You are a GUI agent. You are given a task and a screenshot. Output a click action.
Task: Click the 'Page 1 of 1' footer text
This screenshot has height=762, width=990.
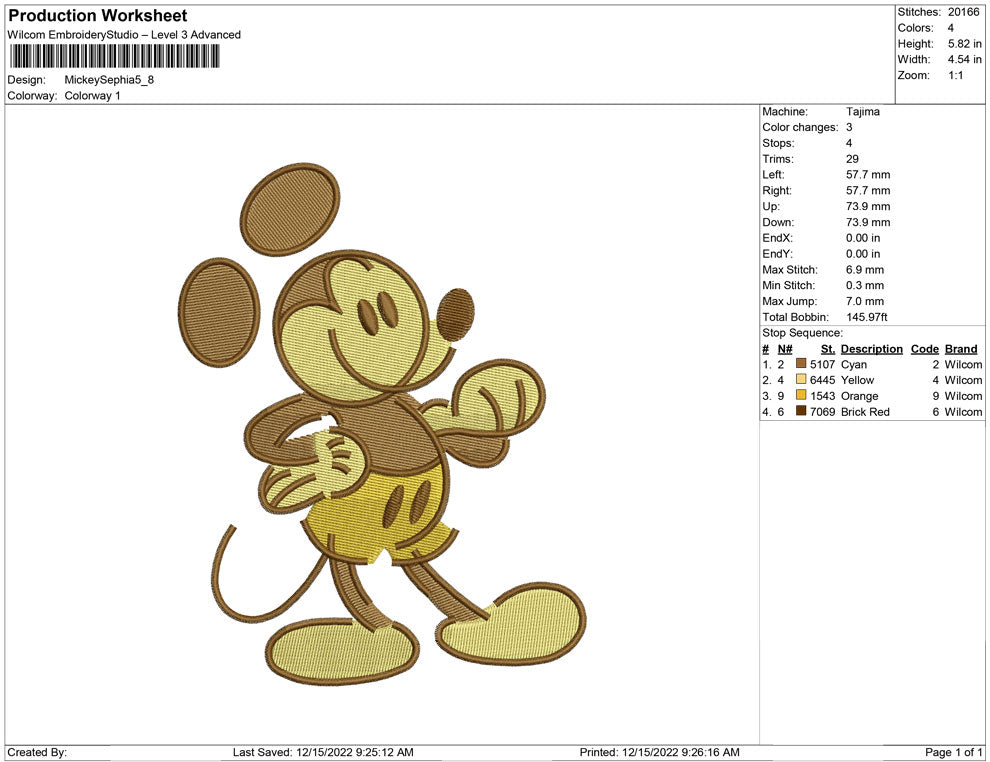click(x=953, y=752)
